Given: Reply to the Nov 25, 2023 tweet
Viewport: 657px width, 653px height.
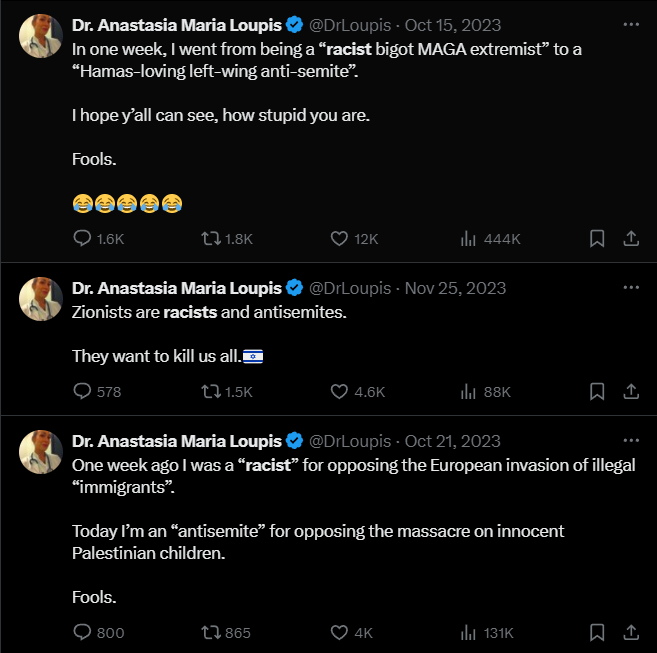Looking at the screenshot, I should (83, 392).
